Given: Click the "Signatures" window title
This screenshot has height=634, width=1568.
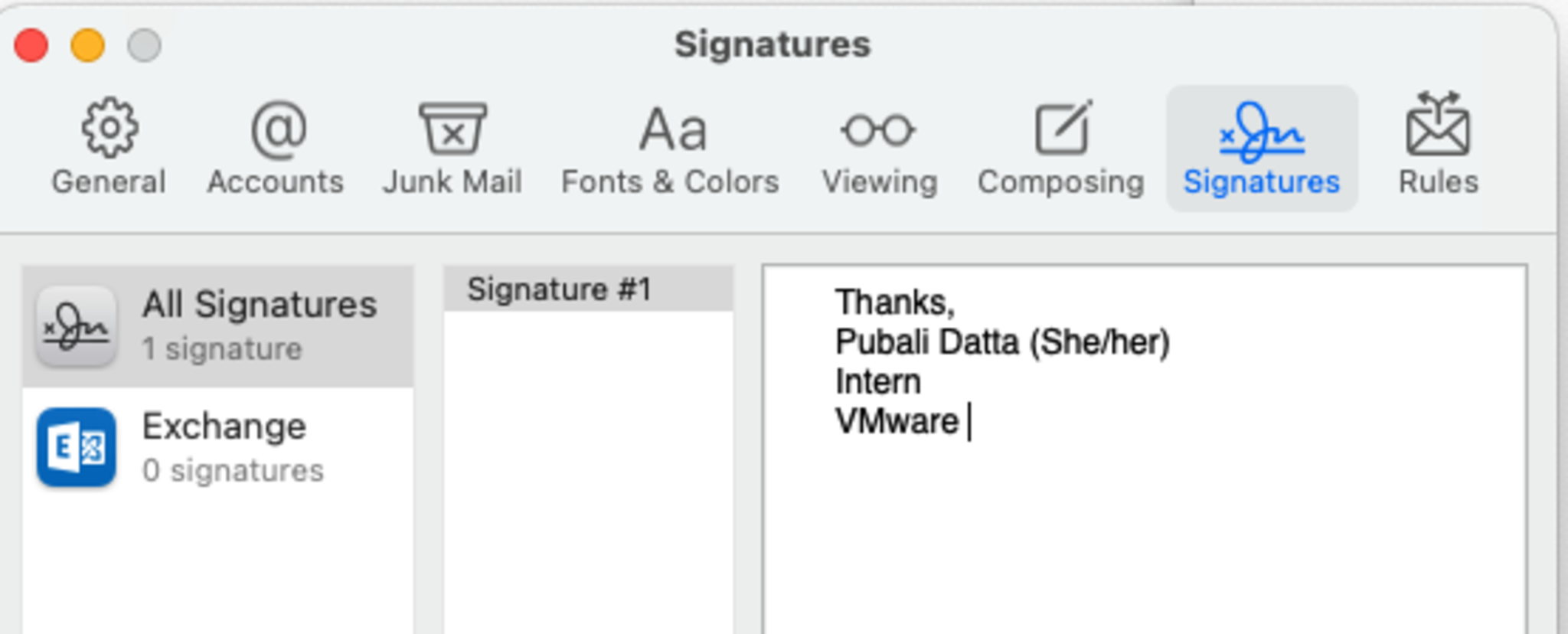Looking at the screenshot, I should (772, 44).
